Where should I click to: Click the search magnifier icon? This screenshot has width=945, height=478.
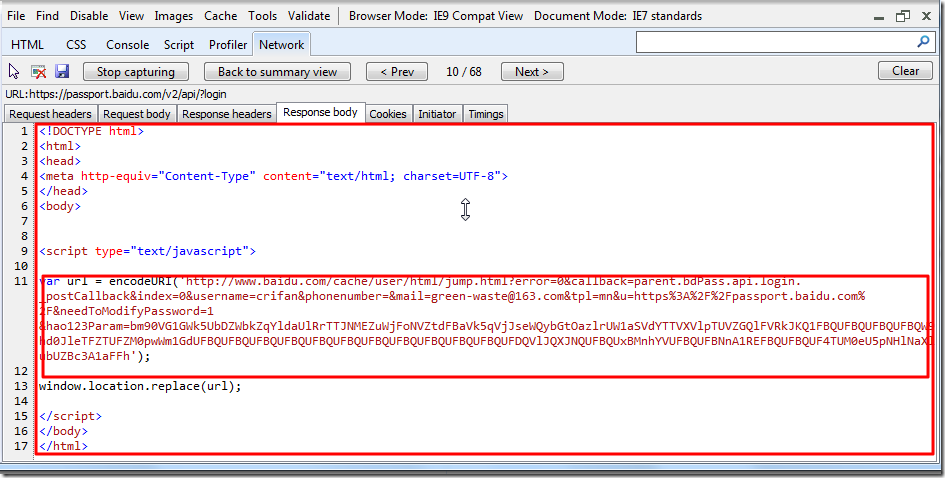923,42
